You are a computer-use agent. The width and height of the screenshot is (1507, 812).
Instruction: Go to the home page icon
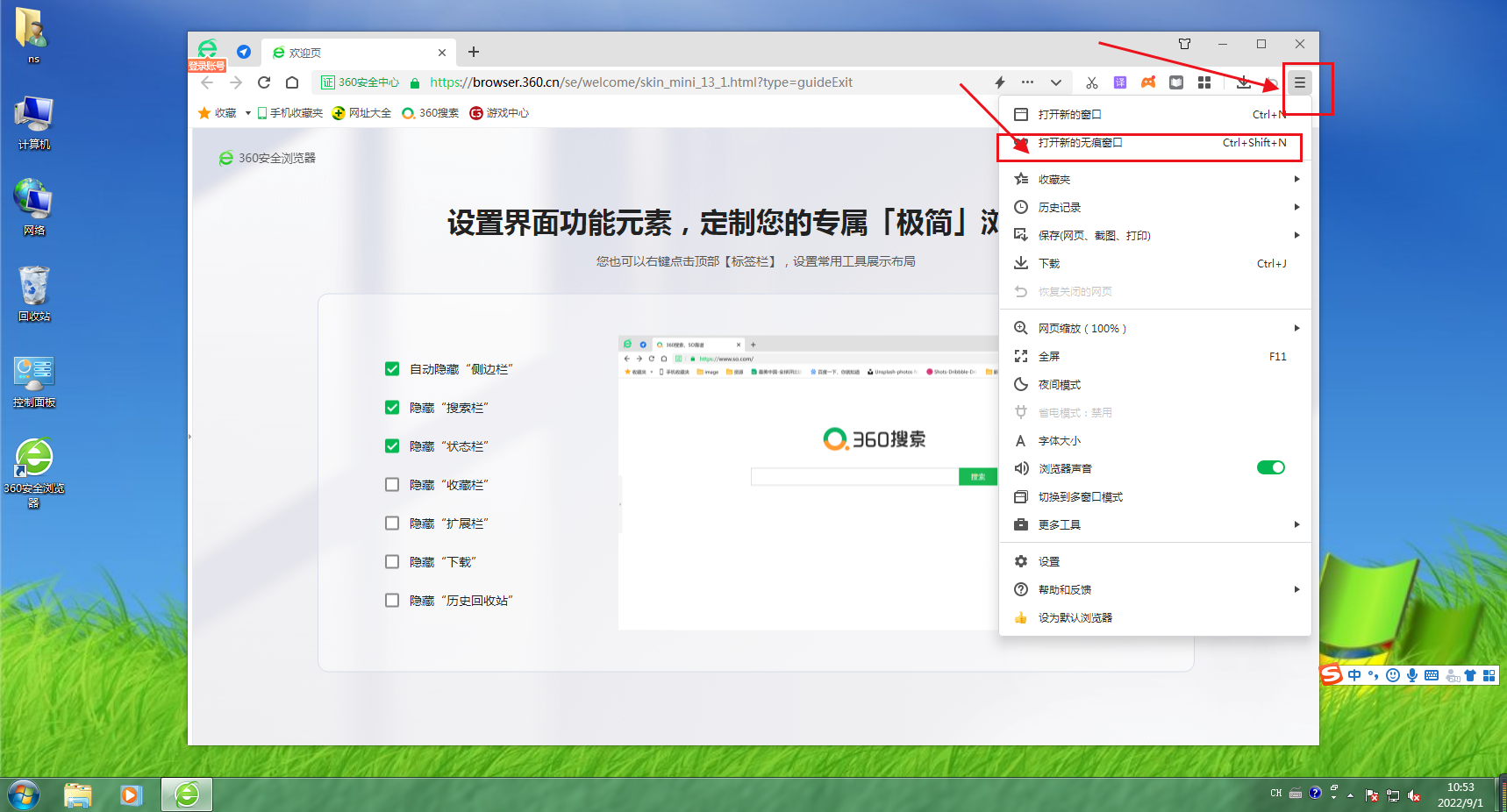tap(292, 82)
